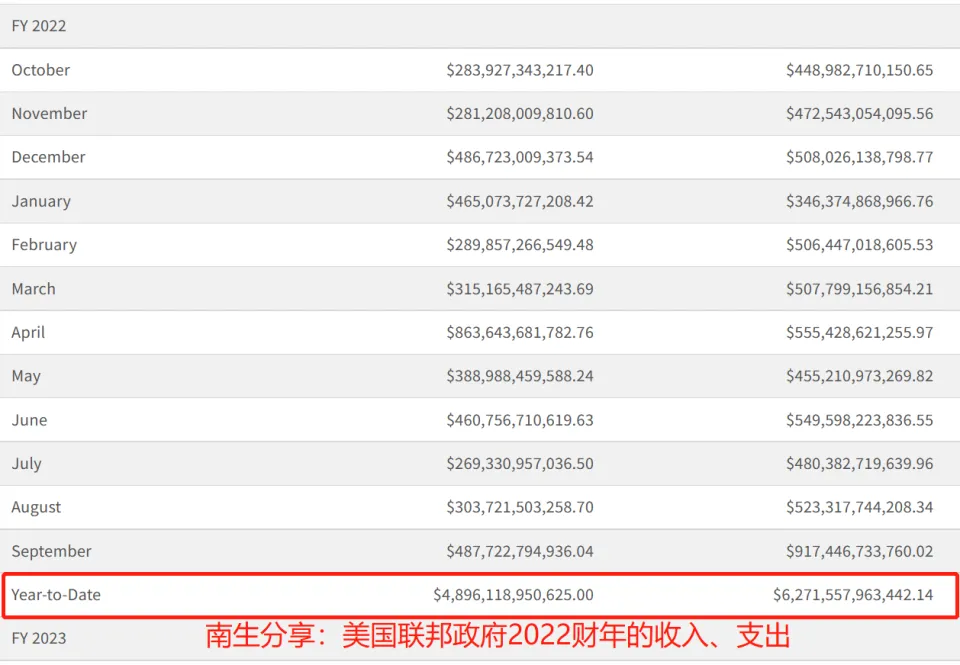
Task: Click the April month label
Action: (28, 332)
